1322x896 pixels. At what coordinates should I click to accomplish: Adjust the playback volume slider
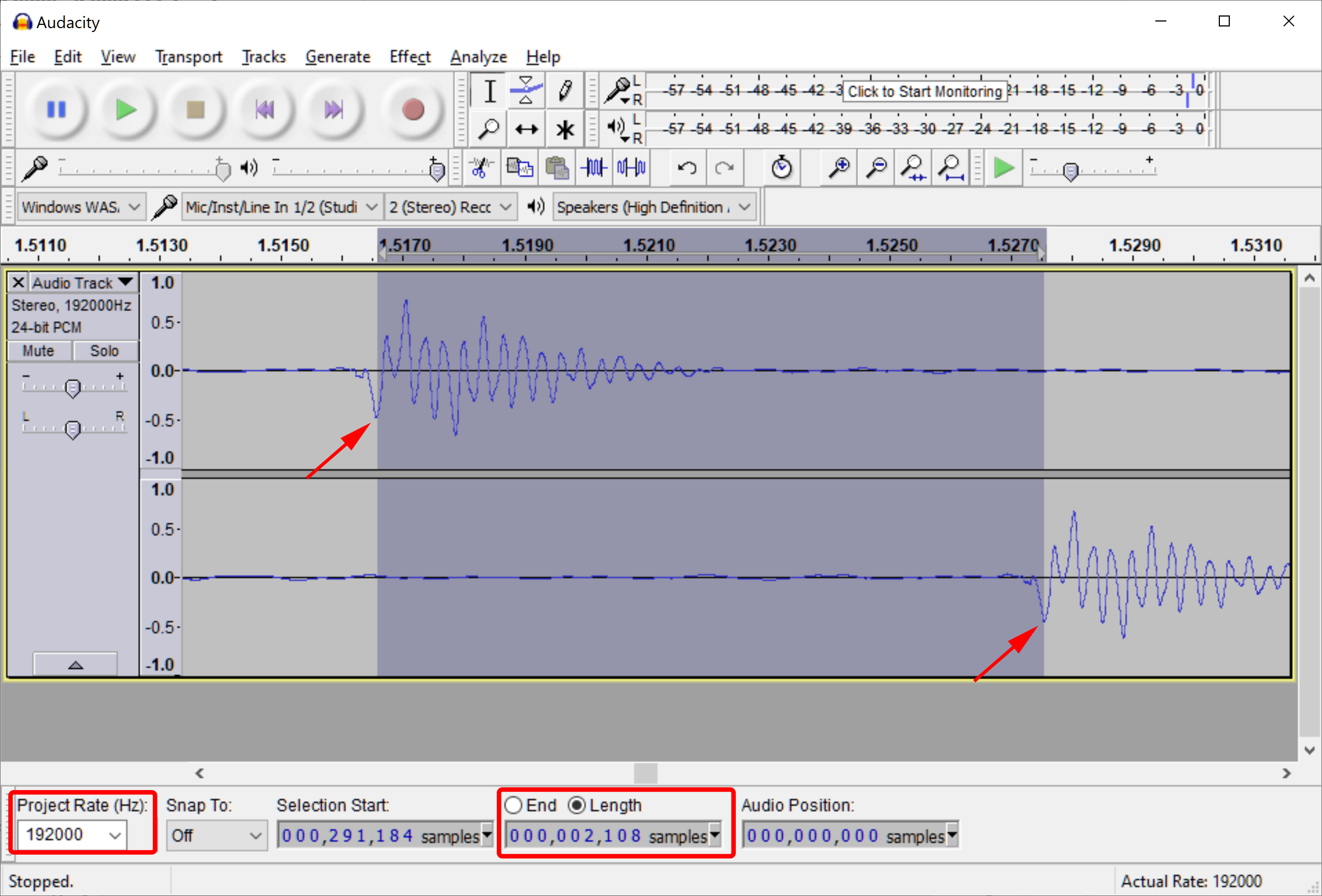click(437, 169)
